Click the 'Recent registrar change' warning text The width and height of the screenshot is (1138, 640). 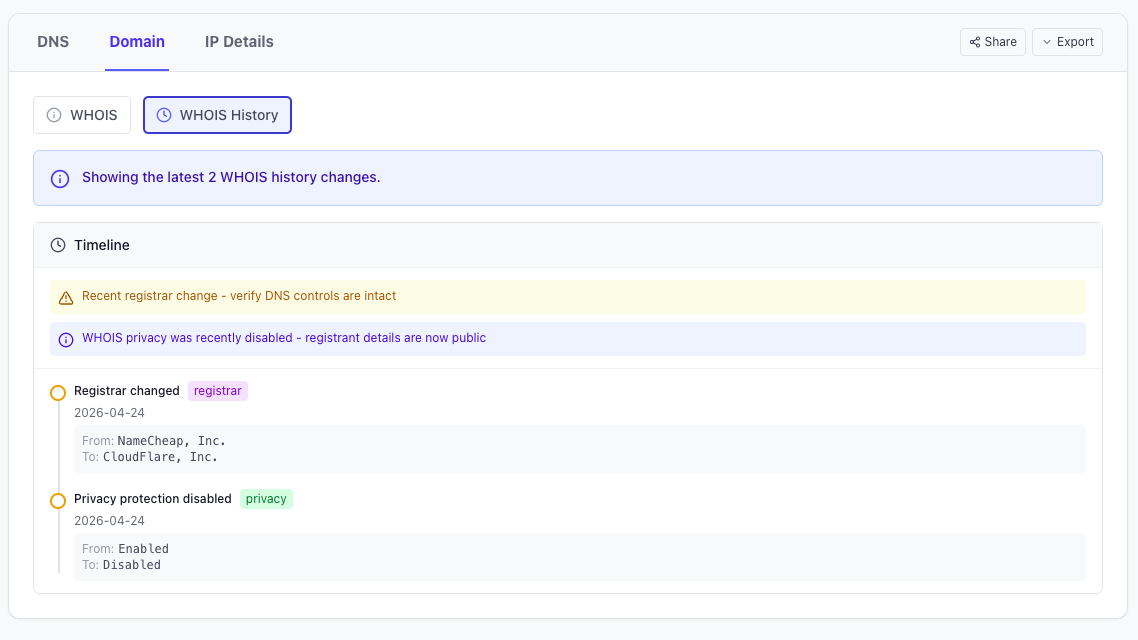(239, 296)
